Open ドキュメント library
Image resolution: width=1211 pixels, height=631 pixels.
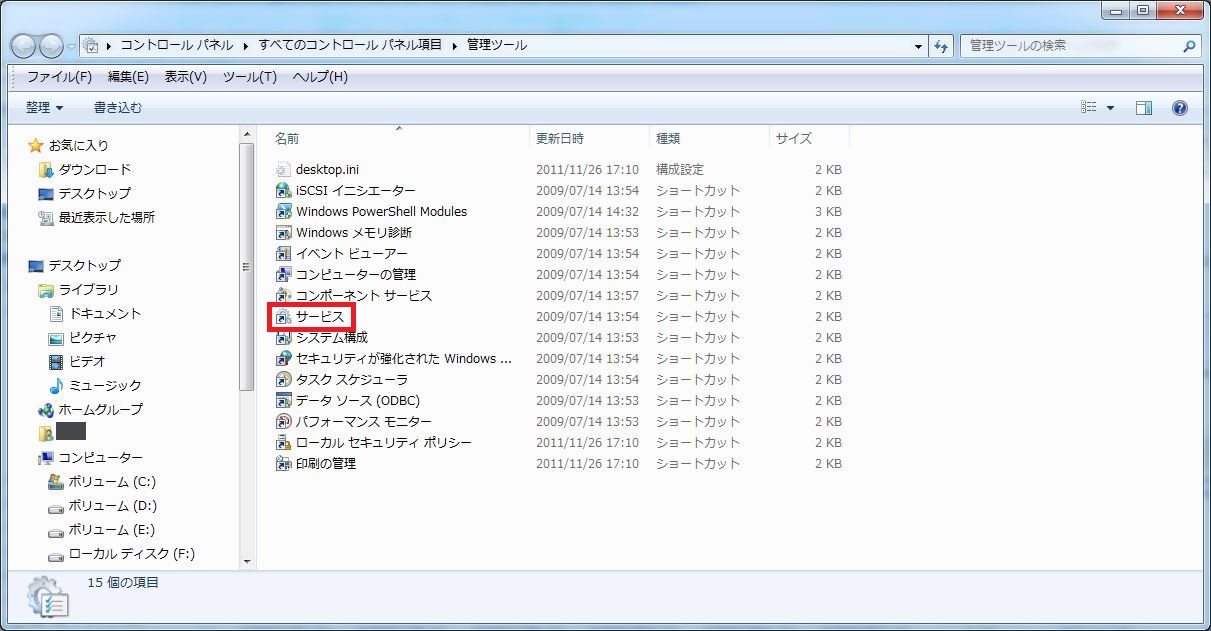coord(95,314)
